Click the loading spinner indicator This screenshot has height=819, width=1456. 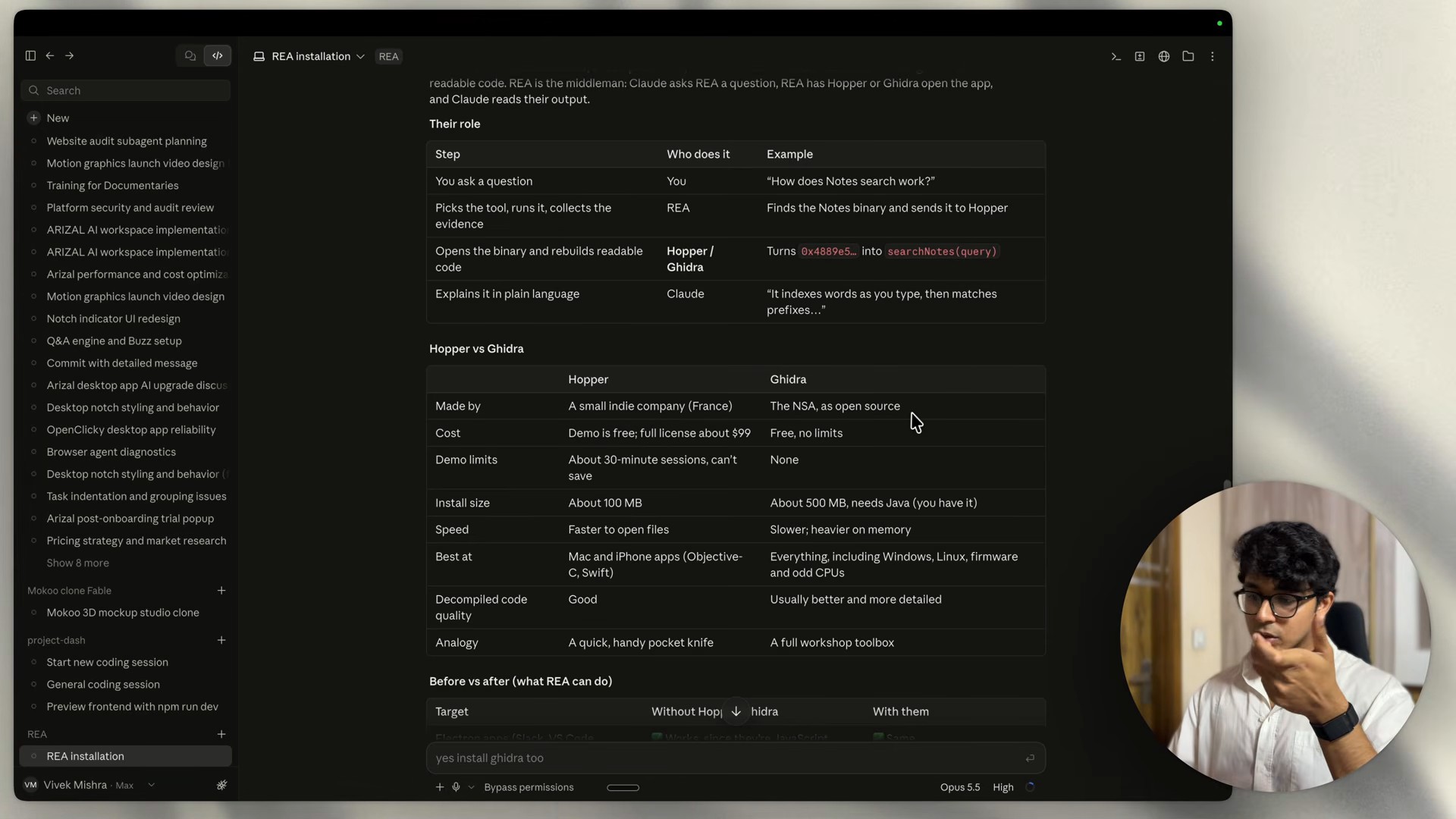[x=1030, y=787]
